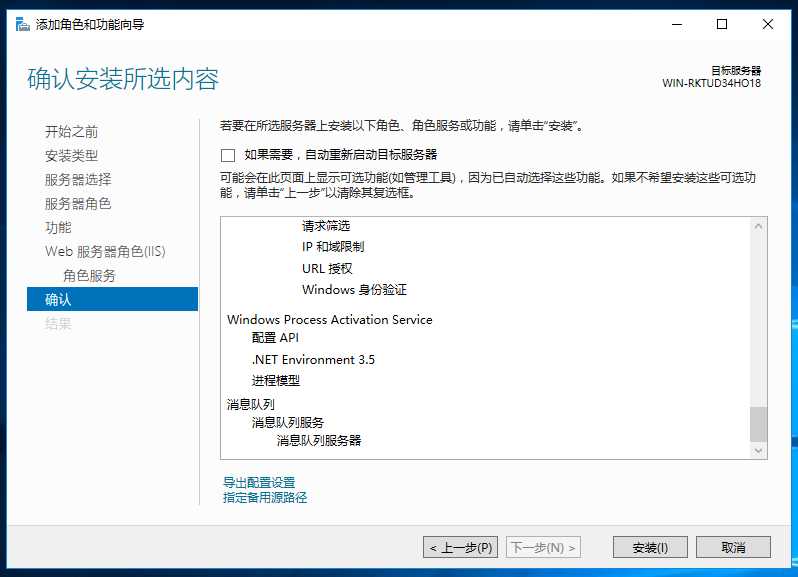This screenshot has width=798, height=577.
Task: Select the 进程模型 entry
Action: (275, 381)
